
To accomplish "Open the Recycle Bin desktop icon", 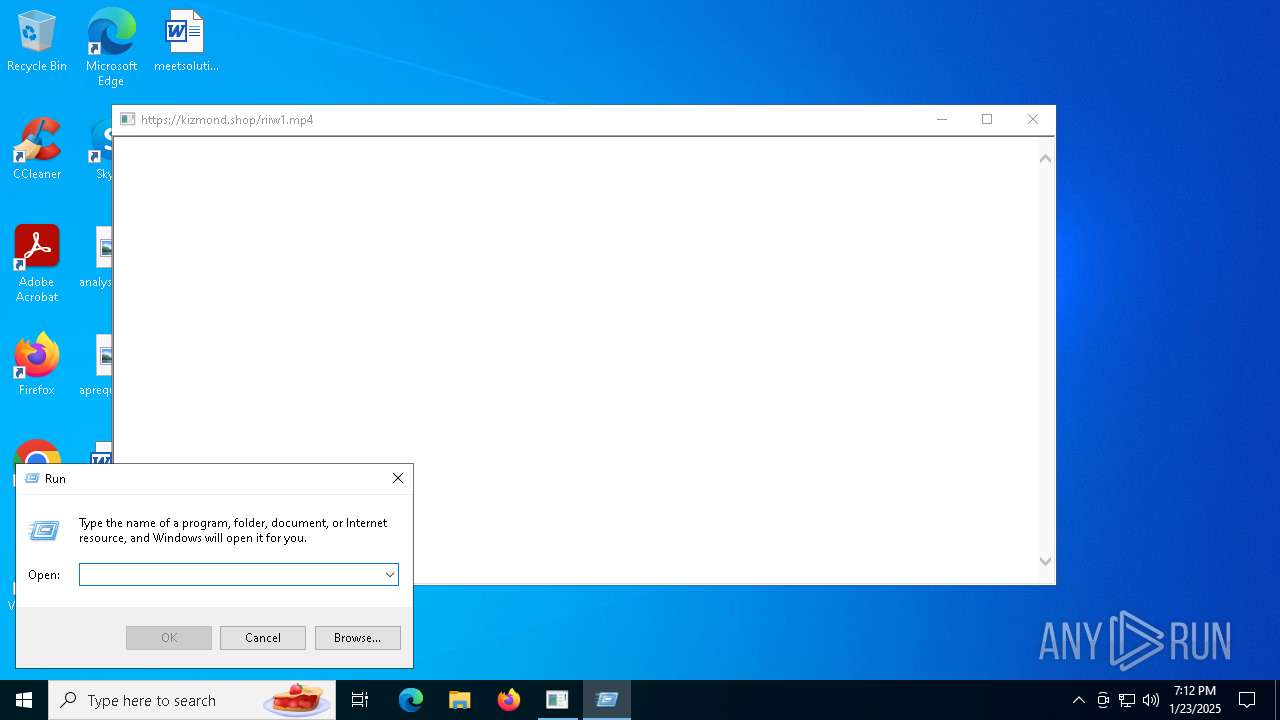I will [x=37, y=42].
